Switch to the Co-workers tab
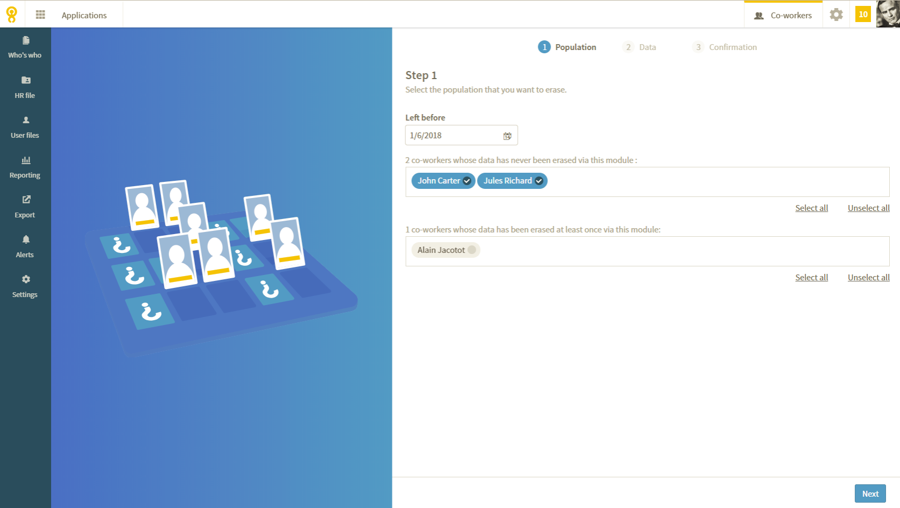The height and width of the screenshot is (508, 900). point(783,15)
